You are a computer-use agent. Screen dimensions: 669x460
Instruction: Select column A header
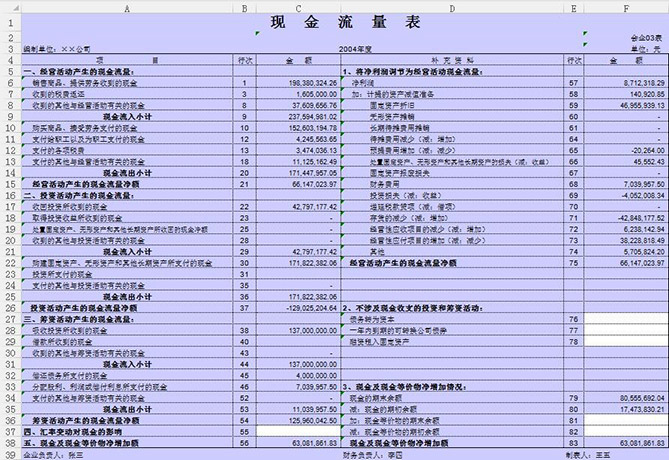tap(127, 8)
